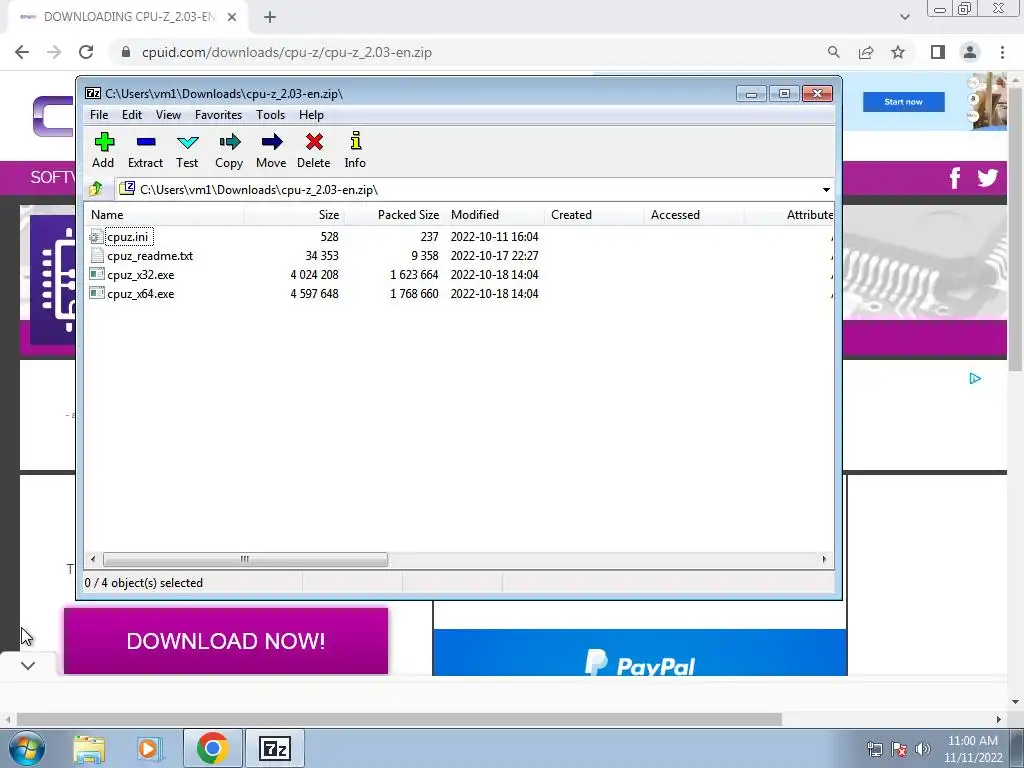Image resolution: width=1024 pixels, height=768 pixels.
Task: Click the Windows Start button
Action: 26,748
